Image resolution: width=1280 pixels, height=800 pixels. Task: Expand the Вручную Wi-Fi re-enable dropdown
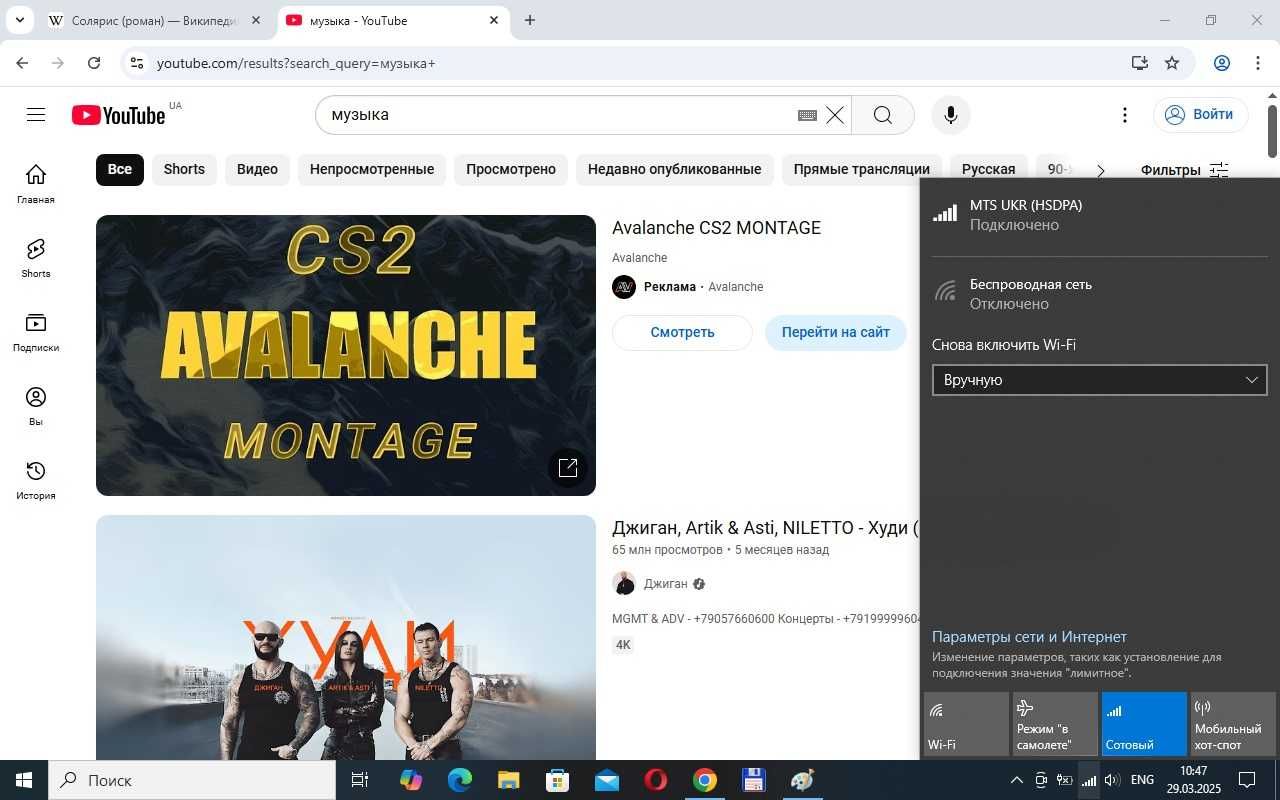(1099, 380)
